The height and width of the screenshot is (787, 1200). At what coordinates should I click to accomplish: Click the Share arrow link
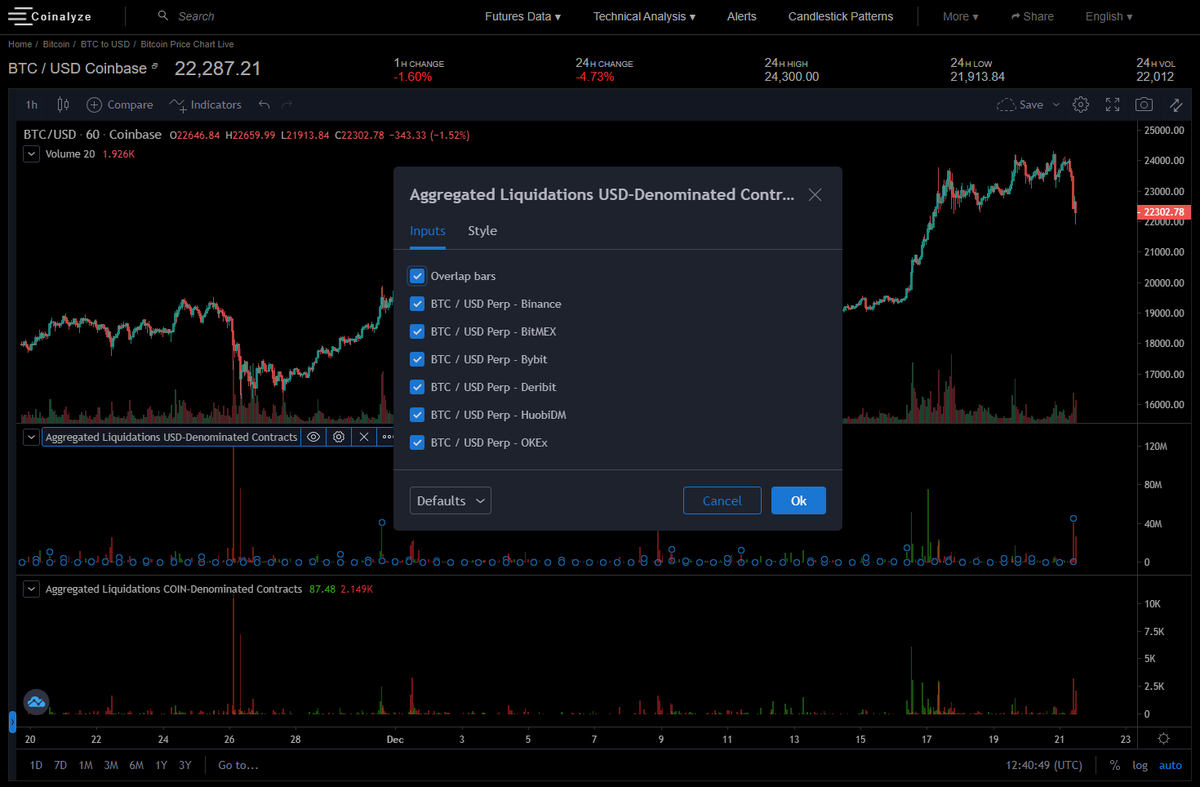click(1032, 16)
